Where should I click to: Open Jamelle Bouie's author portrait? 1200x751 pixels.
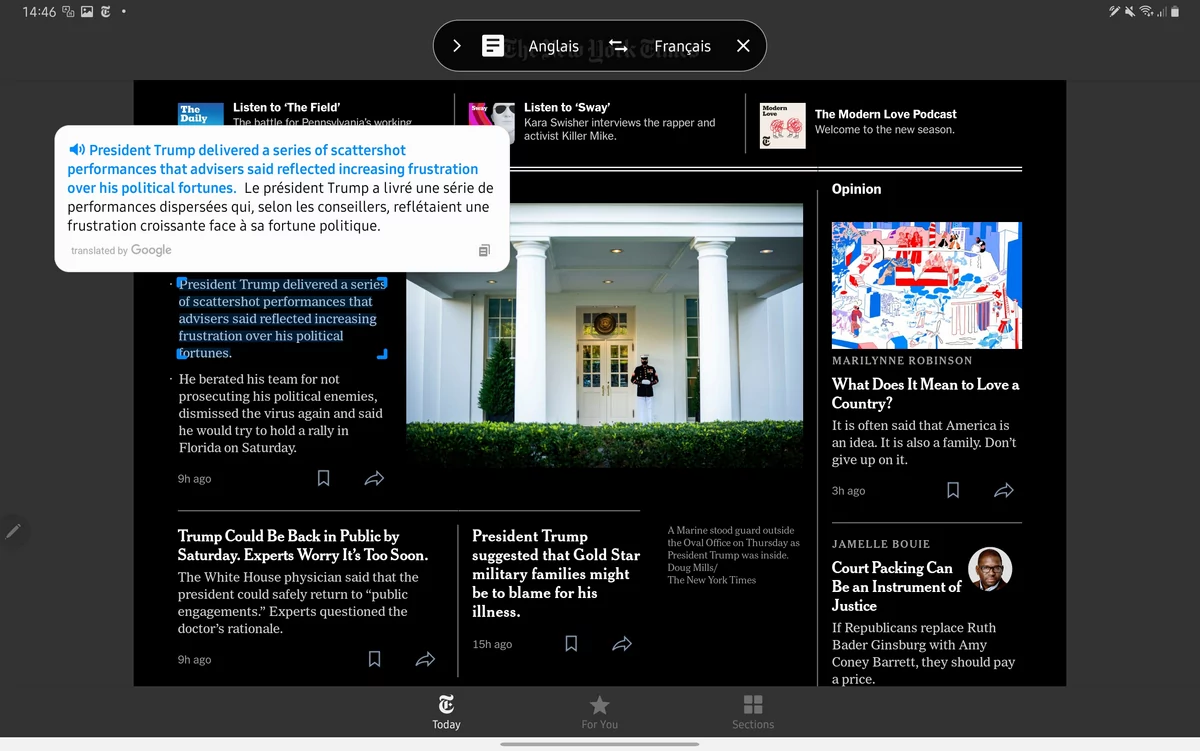[x=990, y=569]
